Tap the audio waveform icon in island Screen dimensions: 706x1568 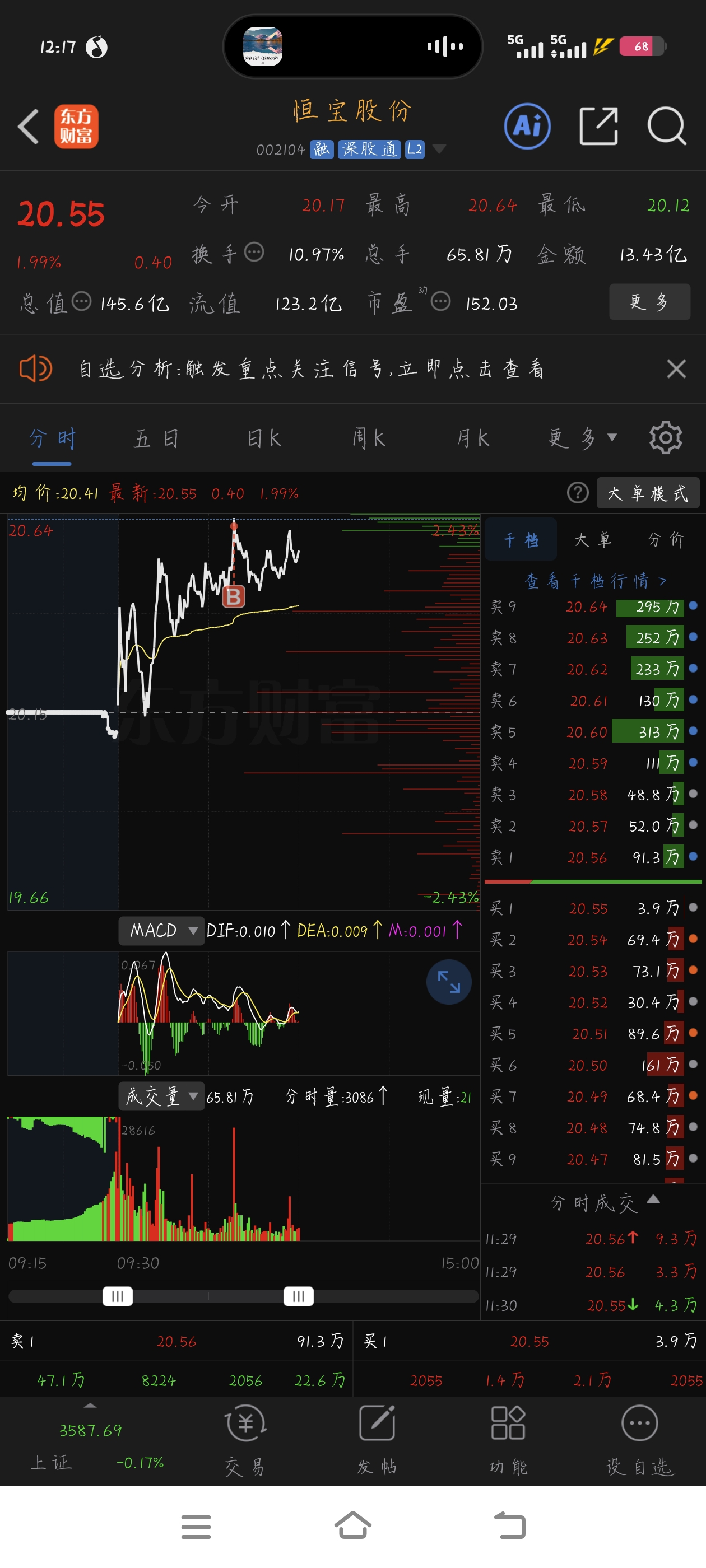tap(445, 46)
